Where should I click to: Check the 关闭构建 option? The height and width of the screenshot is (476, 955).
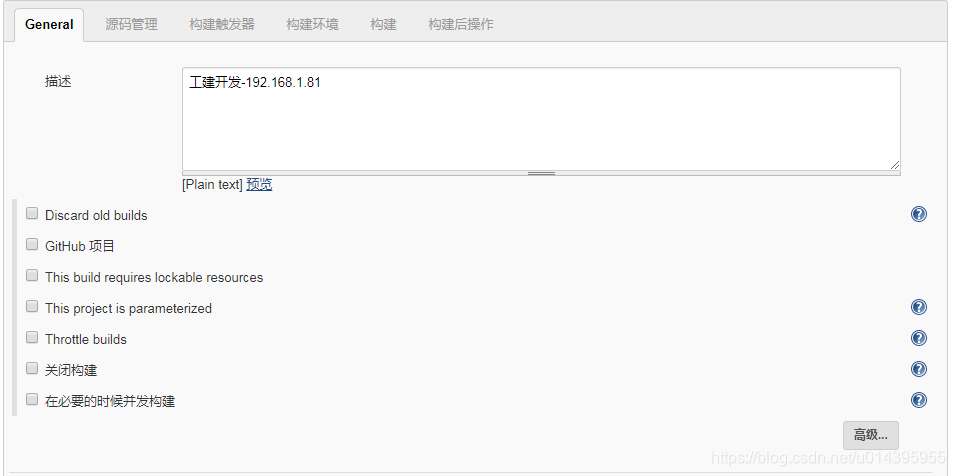pyautogui.click(x=32, y=369)
